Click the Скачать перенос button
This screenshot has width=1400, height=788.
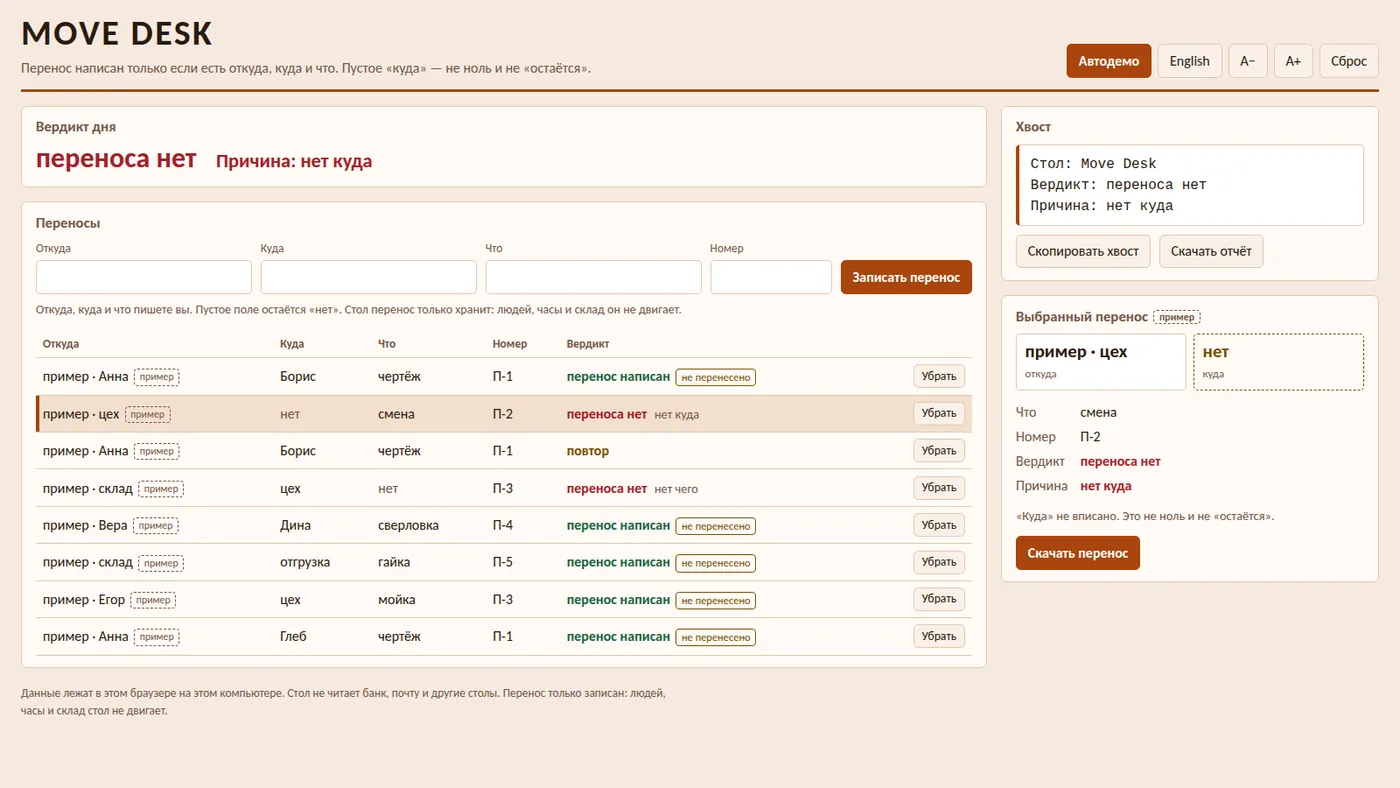coord(1077,553)
